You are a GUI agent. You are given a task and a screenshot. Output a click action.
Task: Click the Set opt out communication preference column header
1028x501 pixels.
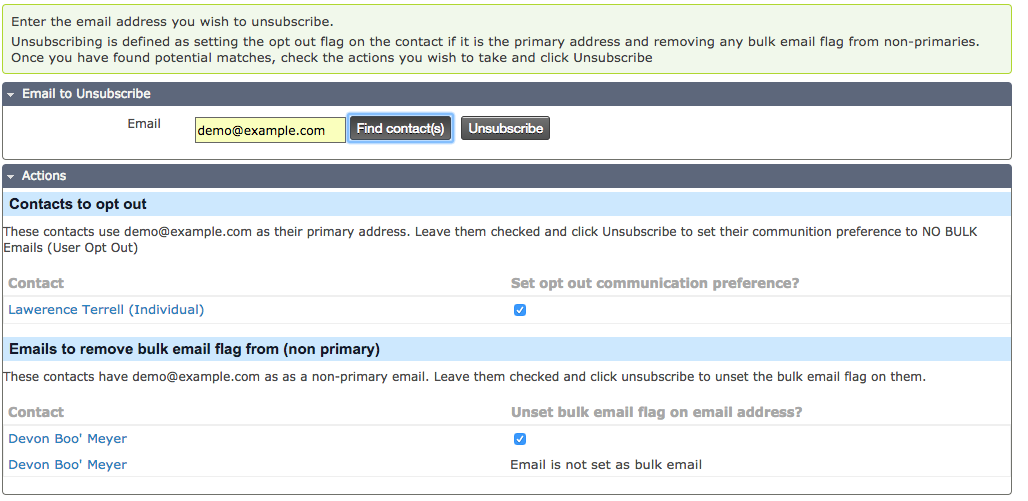(x=655, y=283)
